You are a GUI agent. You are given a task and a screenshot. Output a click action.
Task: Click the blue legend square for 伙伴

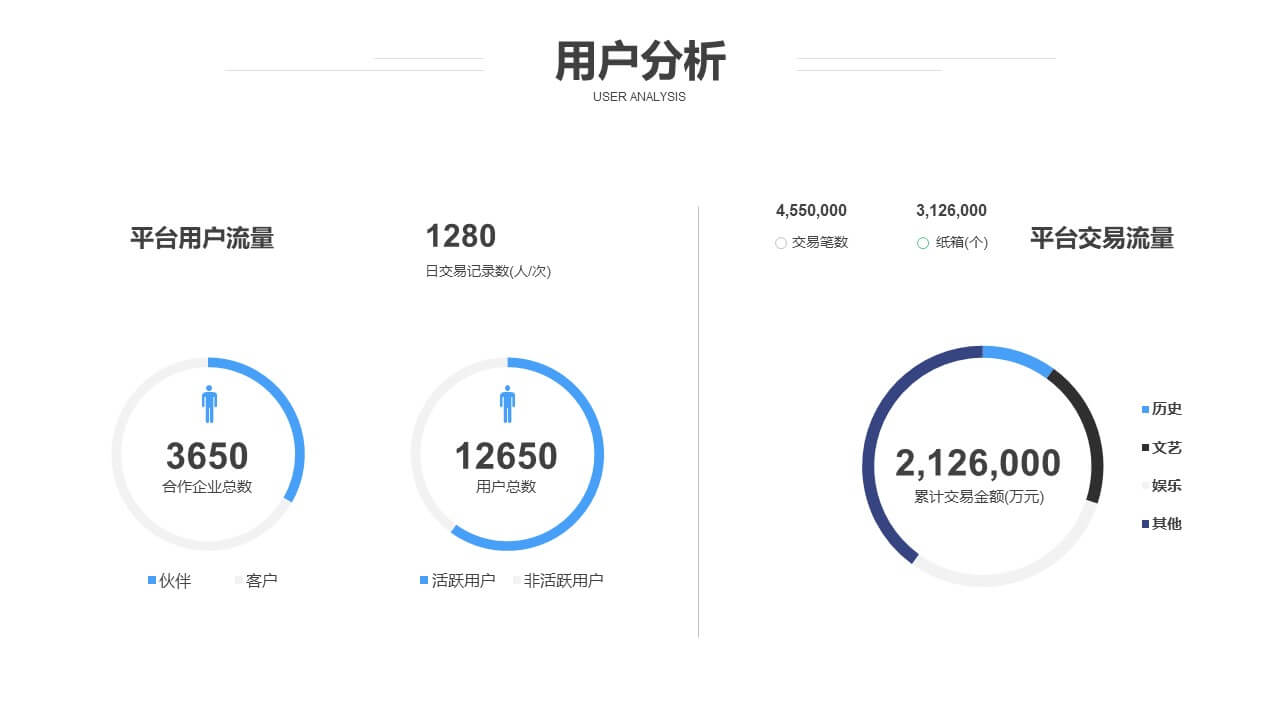pyautogui.click(x=152, y=580)
